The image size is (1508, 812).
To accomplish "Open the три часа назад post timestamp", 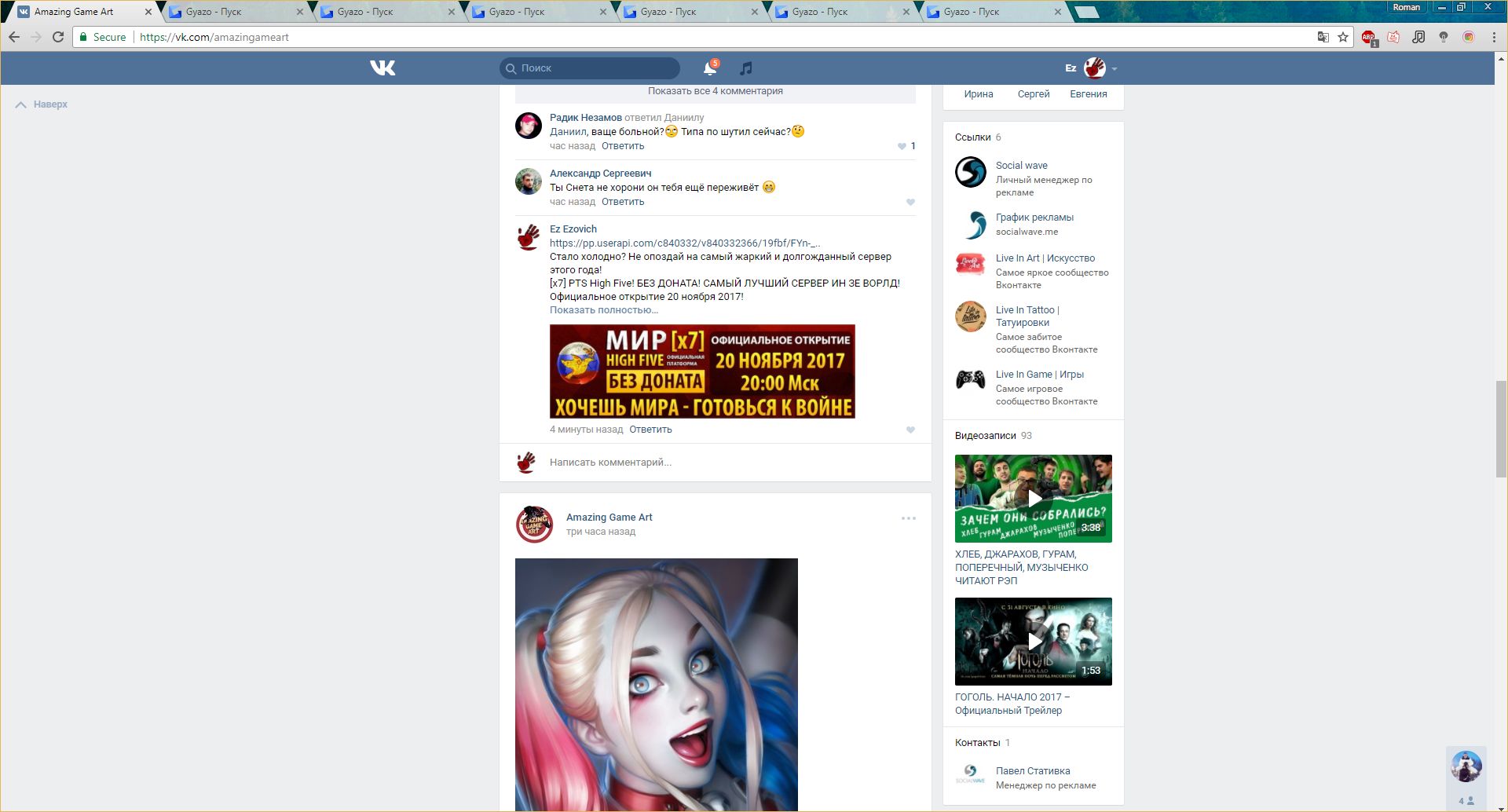I will coord(601,532).
